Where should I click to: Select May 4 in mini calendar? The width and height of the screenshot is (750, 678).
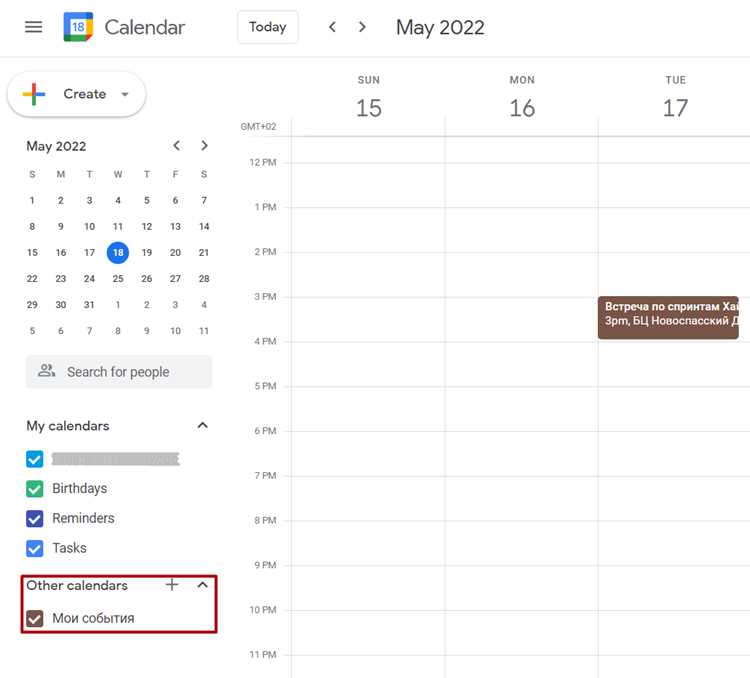118,200
